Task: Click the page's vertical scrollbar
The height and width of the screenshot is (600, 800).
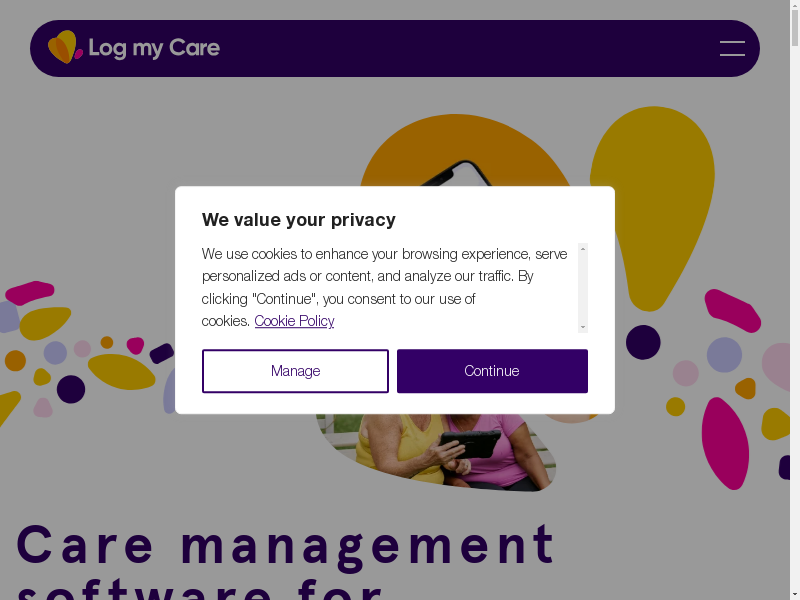Action: 794,300
